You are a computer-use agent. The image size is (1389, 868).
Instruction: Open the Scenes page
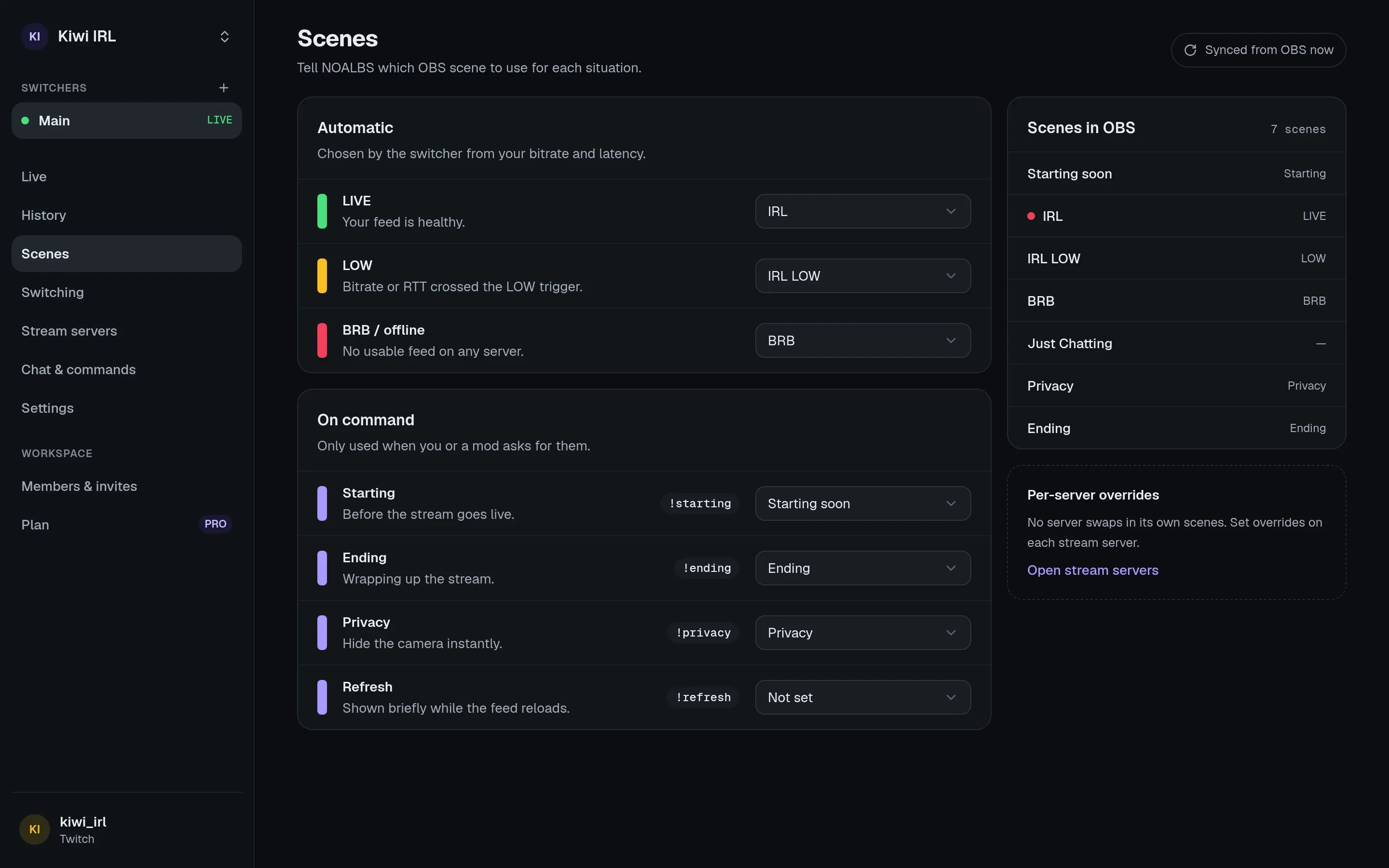click(126, 254)
